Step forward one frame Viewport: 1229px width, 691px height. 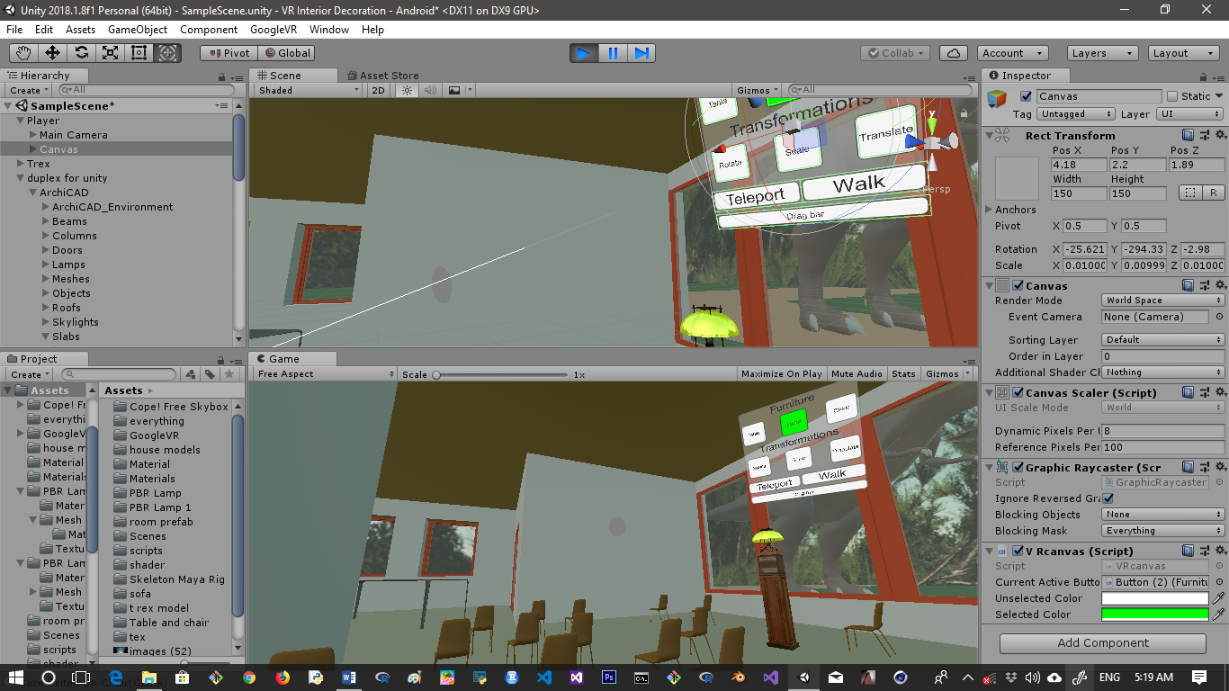[642, 53]
